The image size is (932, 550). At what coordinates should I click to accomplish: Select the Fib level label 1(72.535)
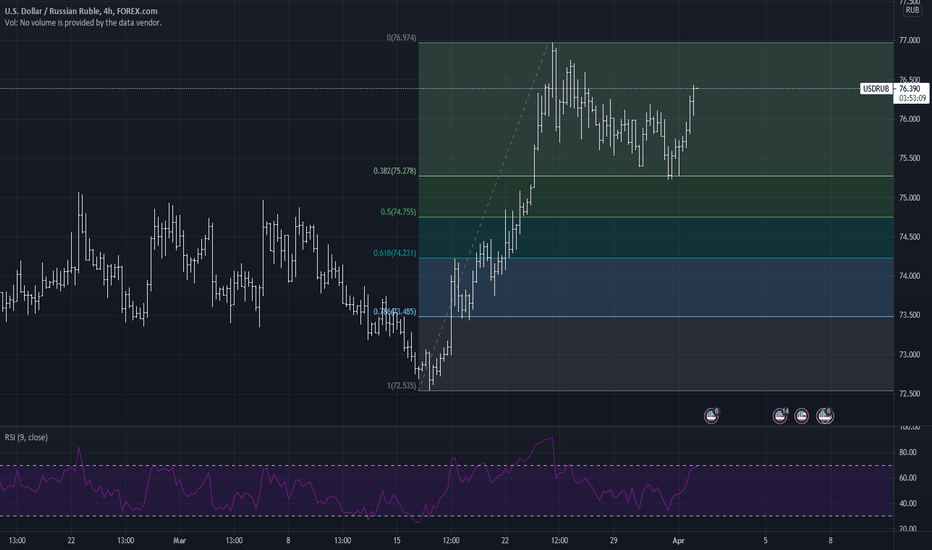(402, 385)
